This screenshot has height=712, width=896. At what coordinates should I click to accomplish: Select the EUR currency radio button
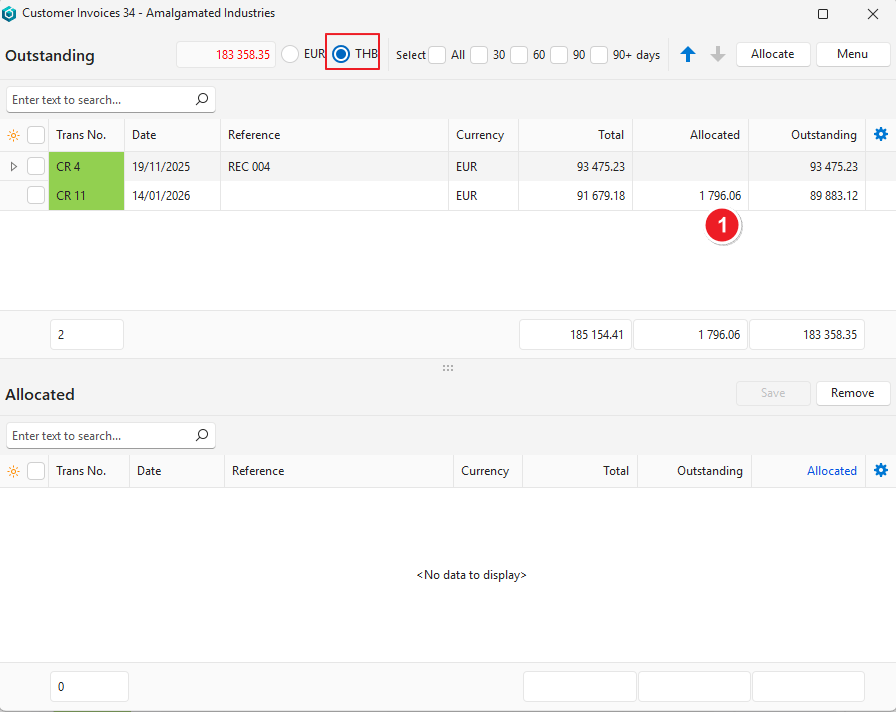click(x=290, y=55)
